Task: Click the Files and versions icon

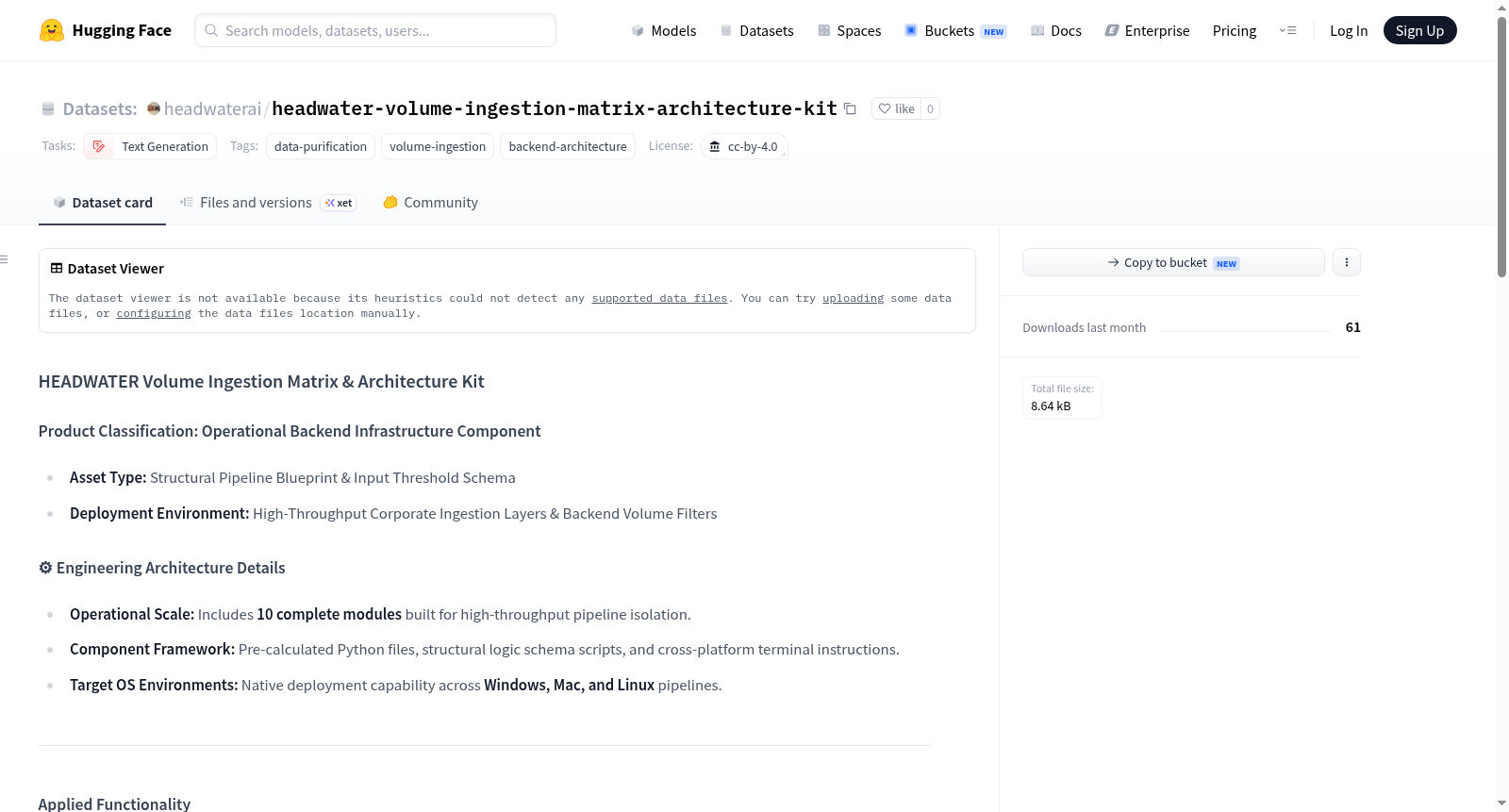Action: pos(187,202)
